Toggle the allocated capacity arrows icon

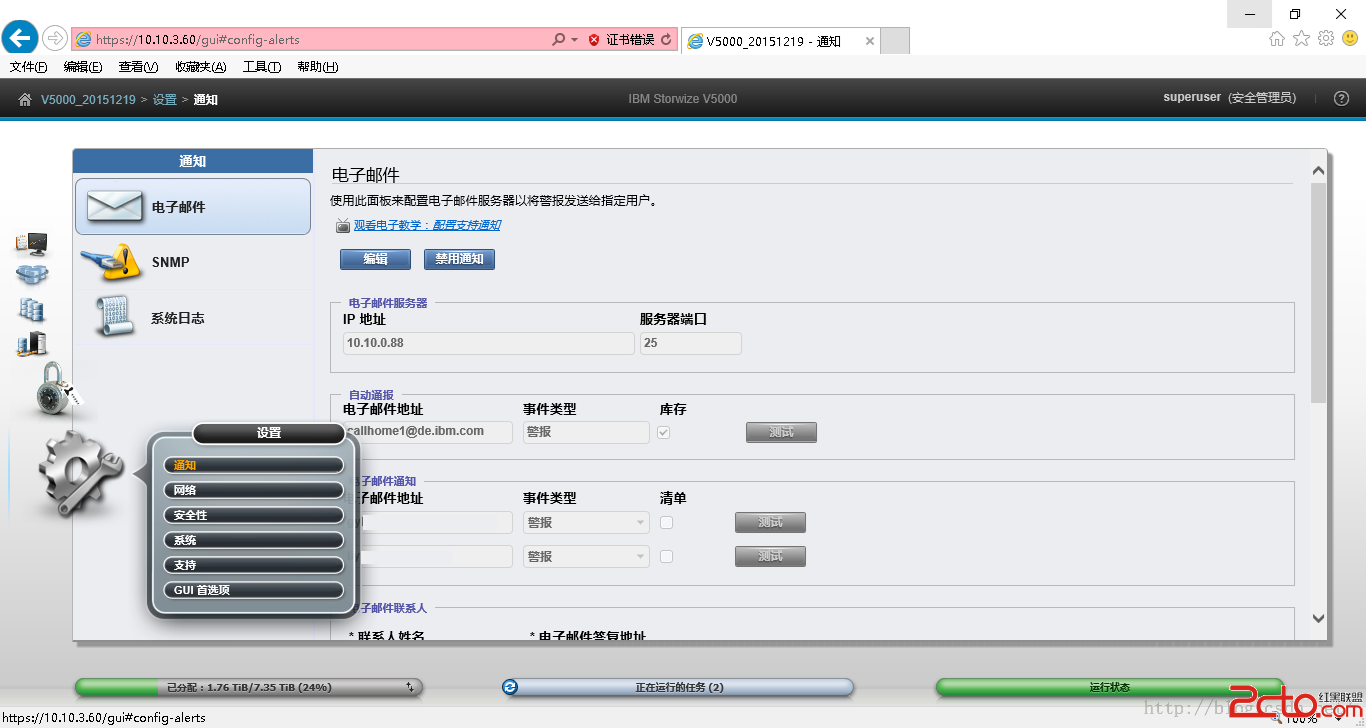(x=410, y=687)
